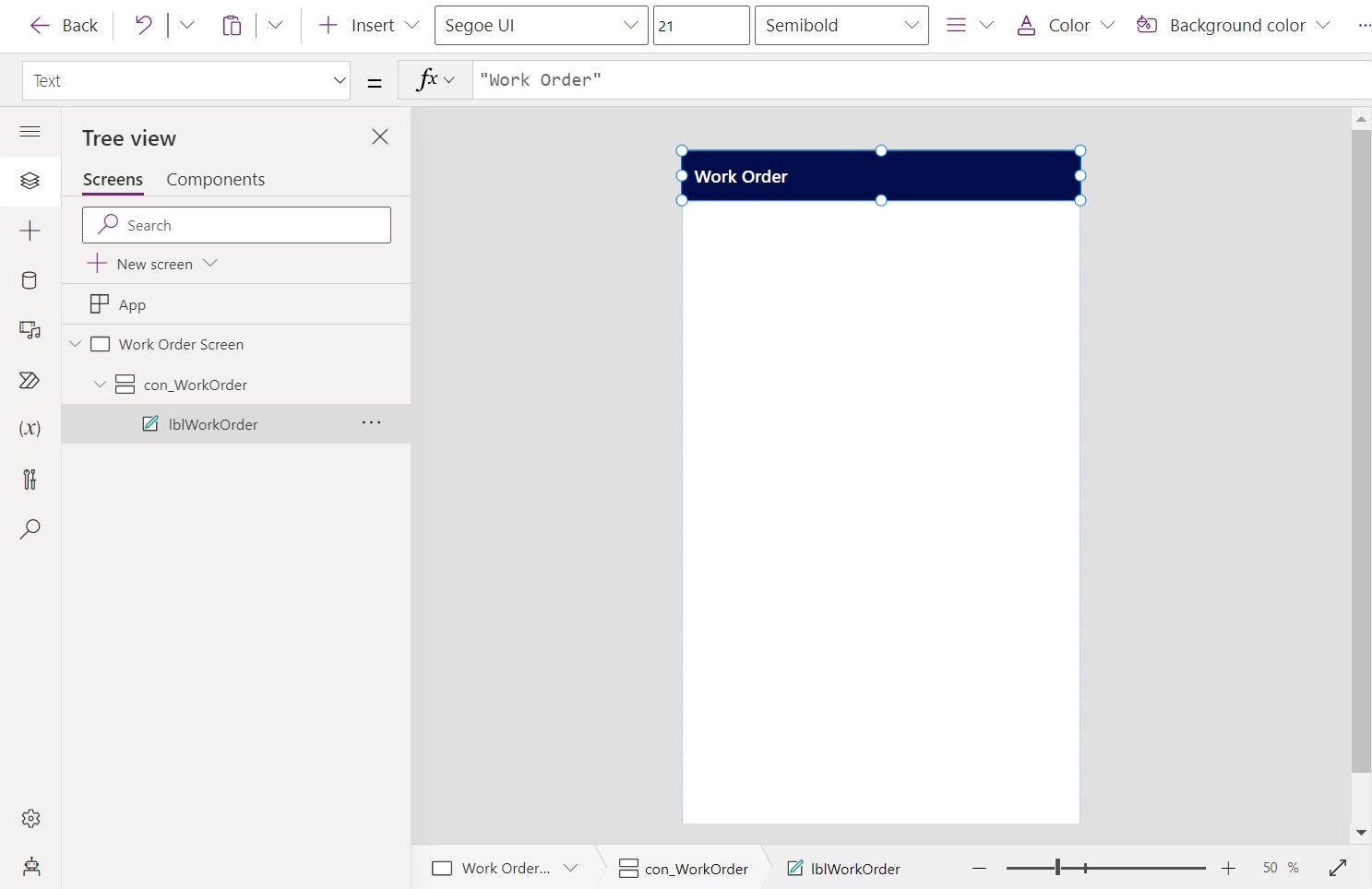Open the Data panel icon
This screenshot has width=1372, height=889.
tap(30, 280)
